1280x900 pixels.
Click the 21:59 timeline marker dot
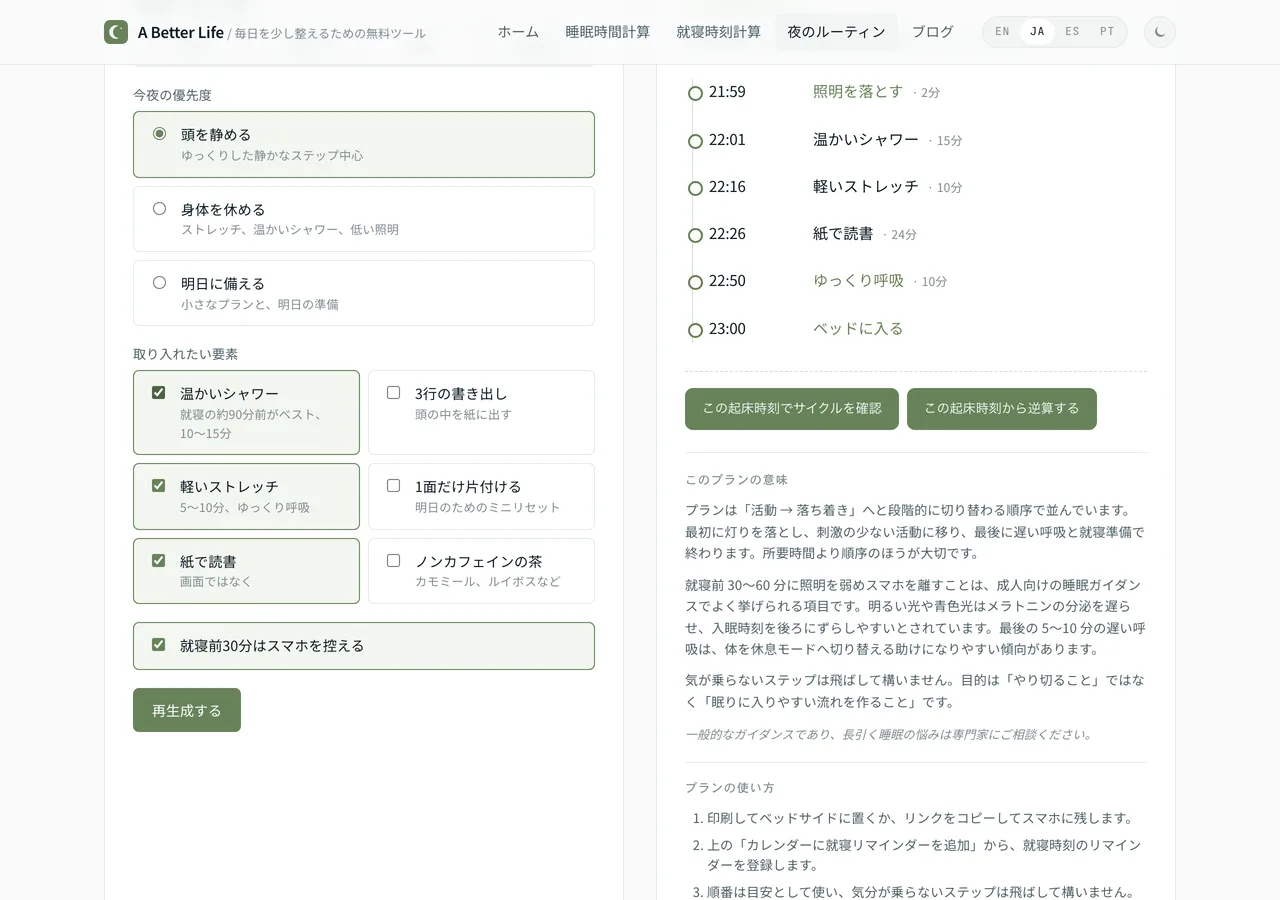pyautogui.click(x=695, y=93)
